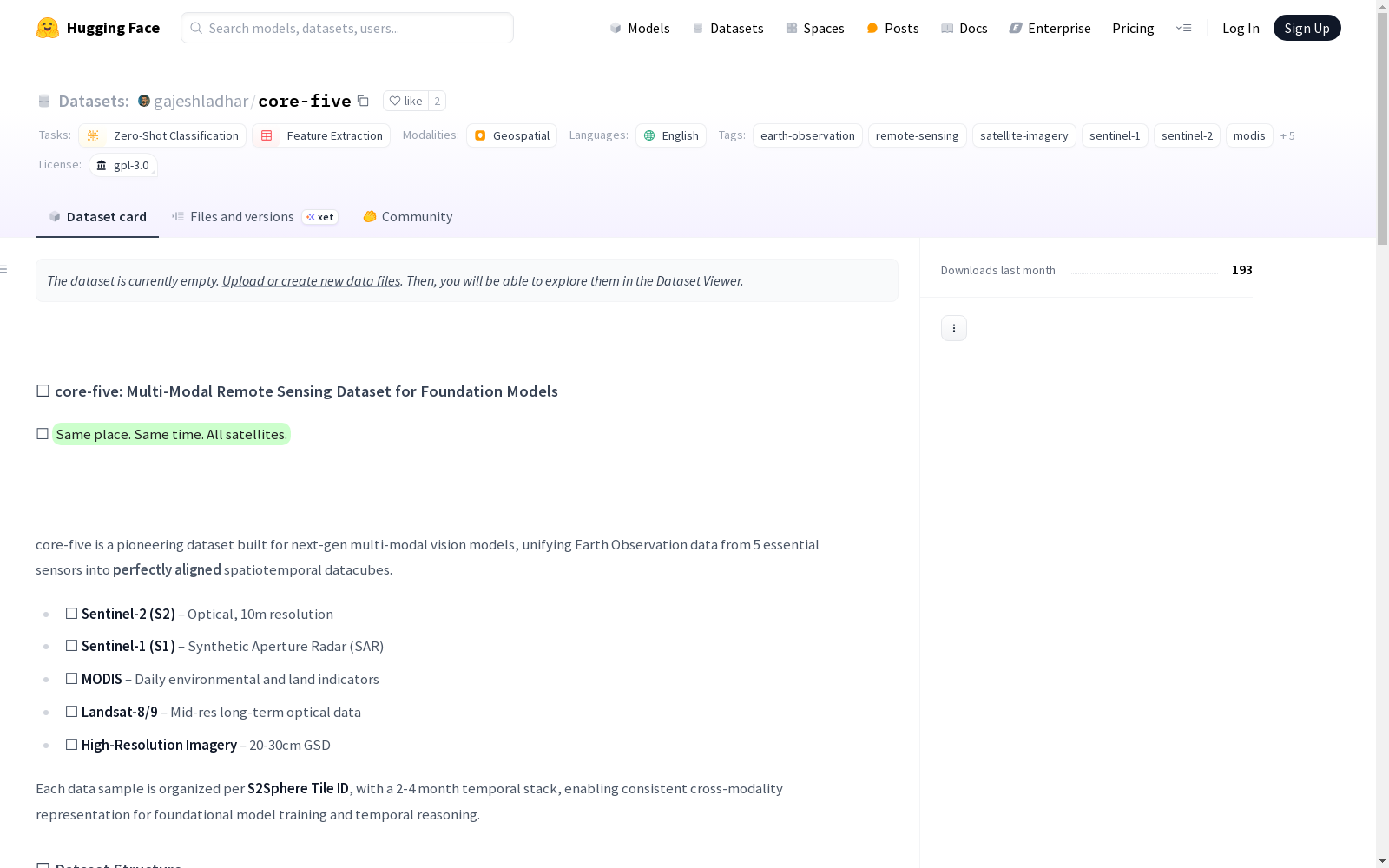Screen dimensions: 1389x868
Task: Click the "Landsat-8/9" list item
Action: click(x=213, y=712)
